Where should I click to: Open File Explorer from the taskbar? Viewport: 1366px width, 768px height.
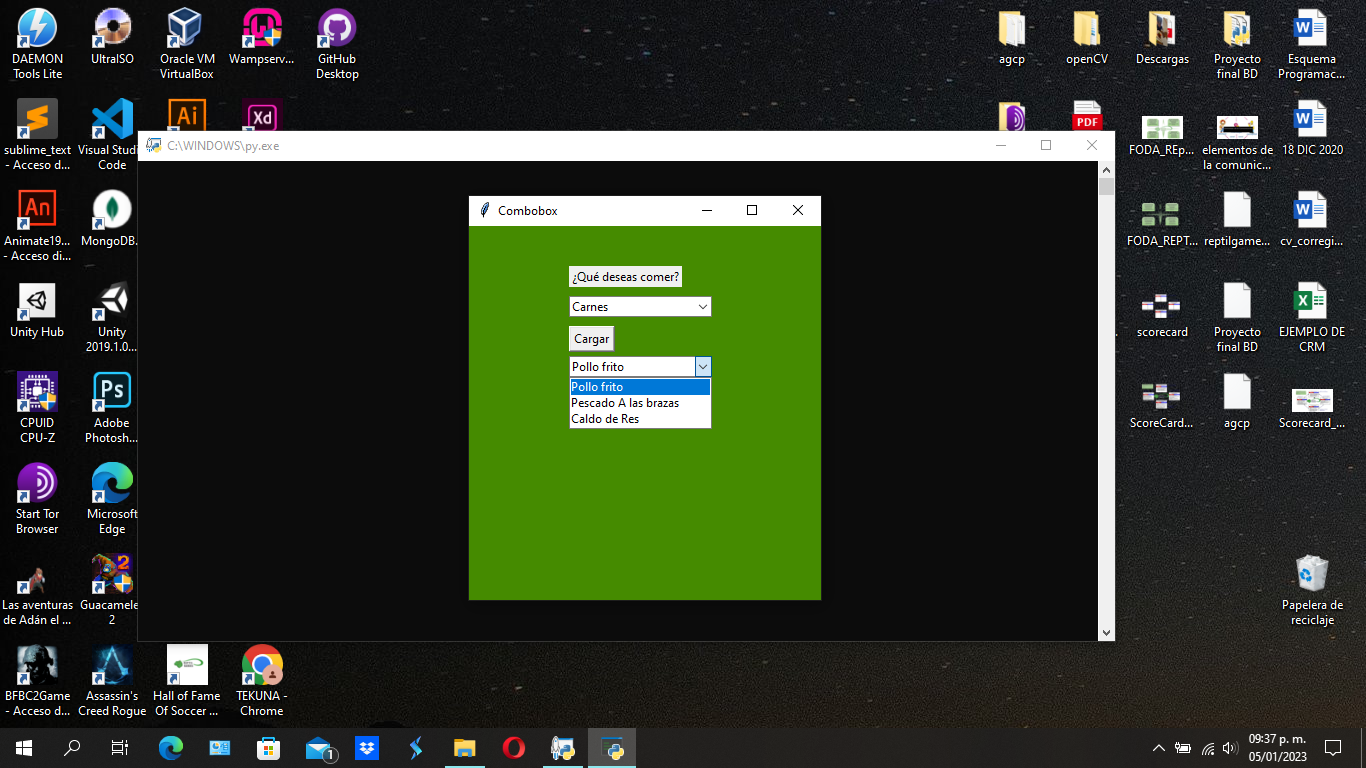(x=464, y=747)
